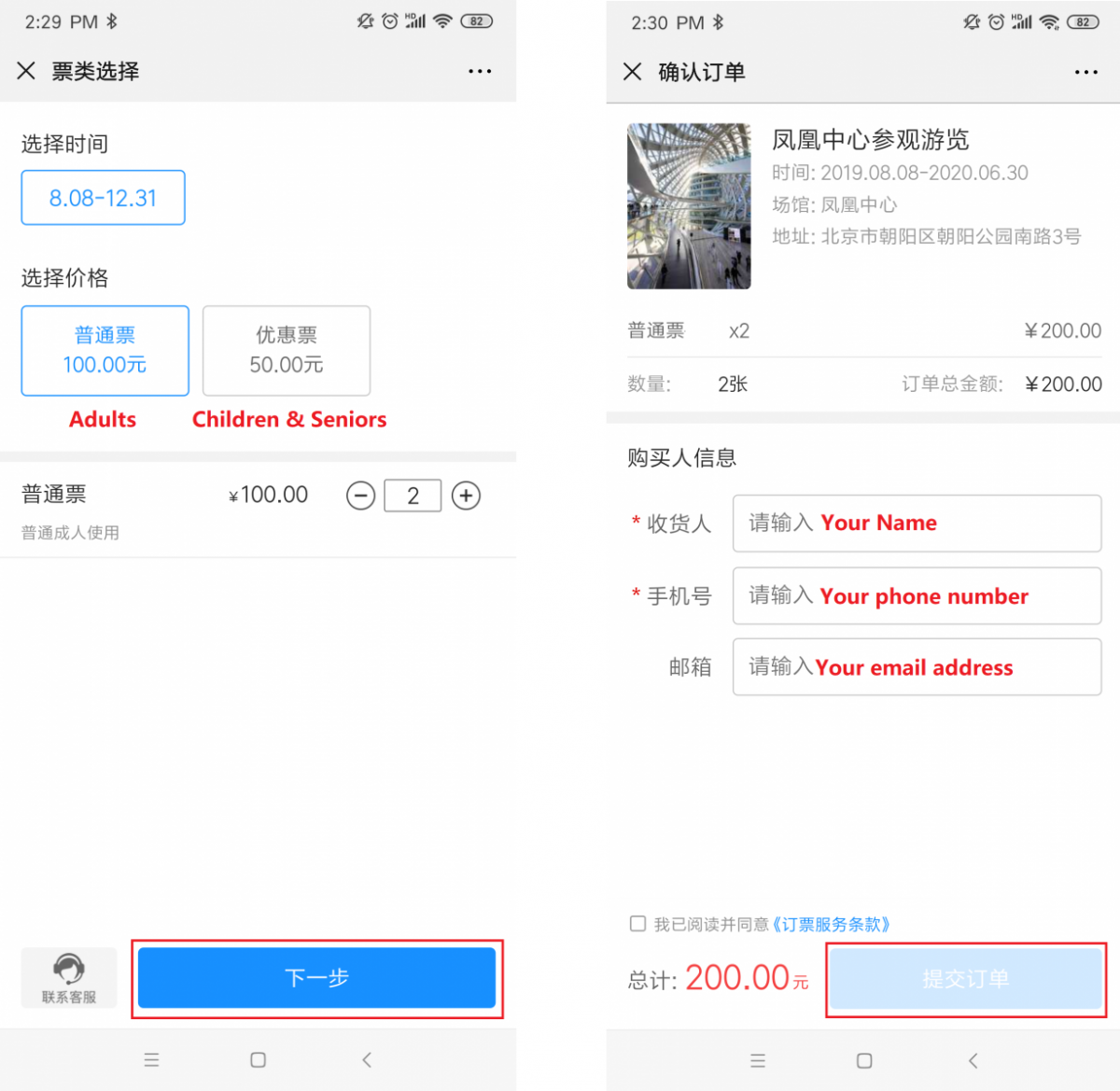Tap the back arrow below 确认订单 screen
This screenshot has width=1120, height=1091.
tap(973, 1061)
